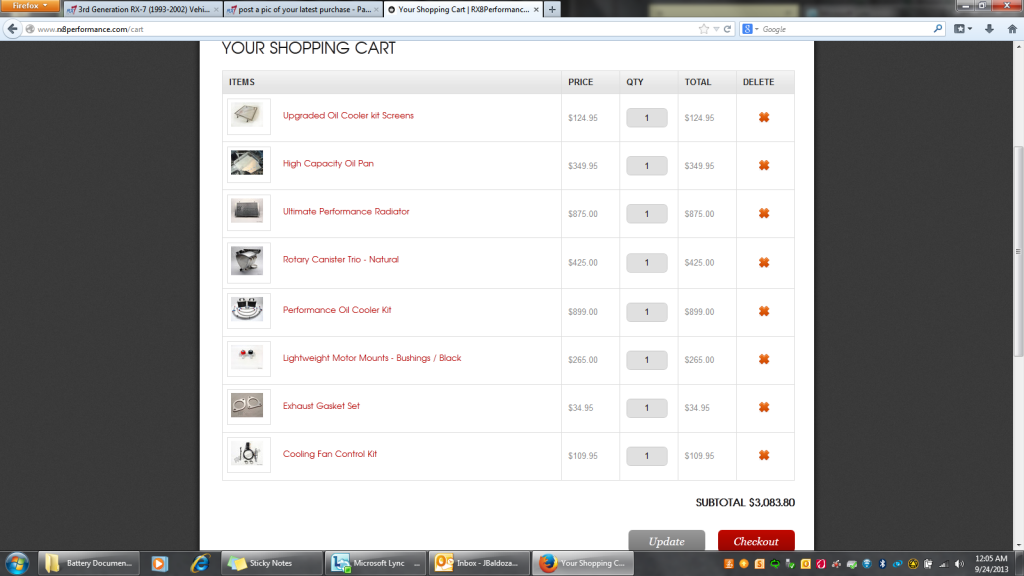1024x576 pixels.
Task: Open Rotary Canister Trio - Natural link
Action: 340,259
